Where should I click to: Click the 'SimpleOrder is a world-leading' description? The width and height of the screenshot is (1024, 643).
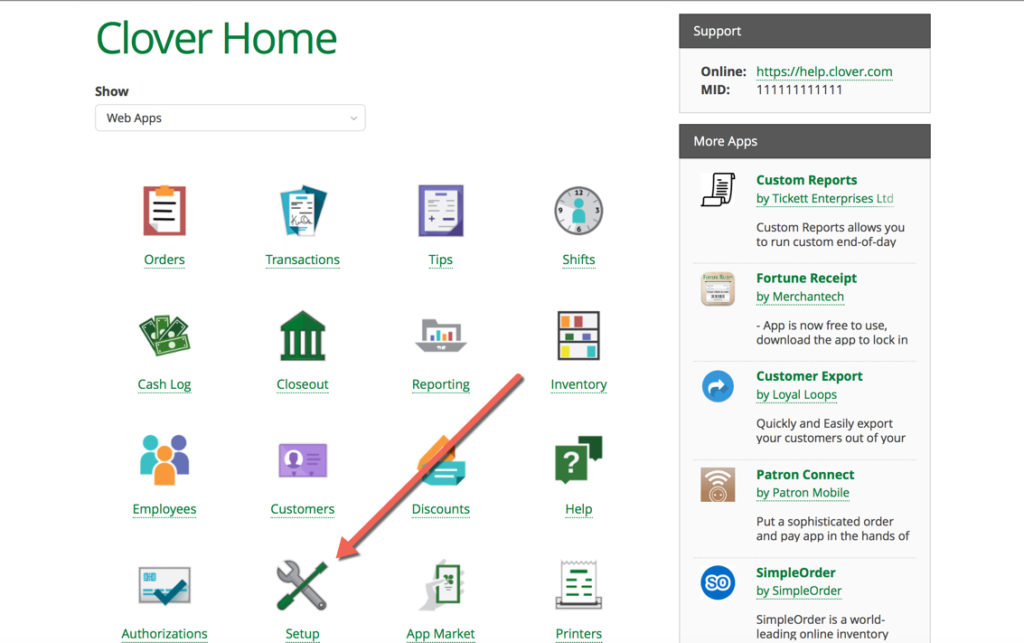point(822,627)
